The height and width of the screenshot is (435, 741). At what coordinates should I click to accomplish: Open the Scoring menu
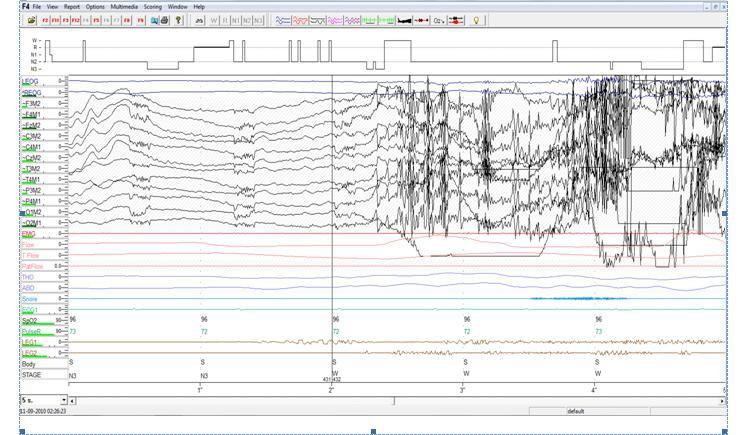(x=152, y=7)
